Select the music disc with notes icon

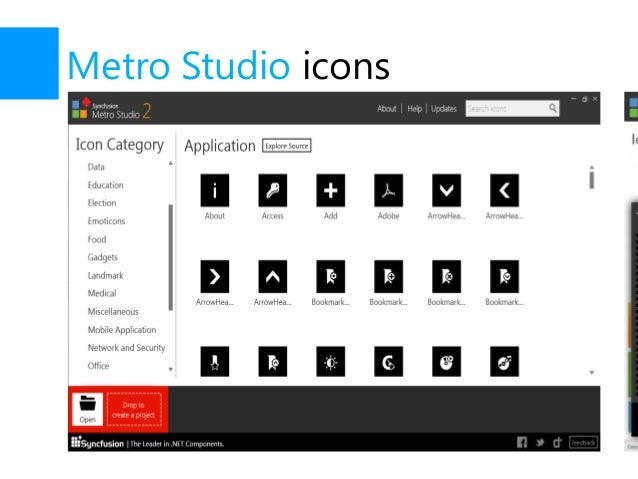coord(504,361)
